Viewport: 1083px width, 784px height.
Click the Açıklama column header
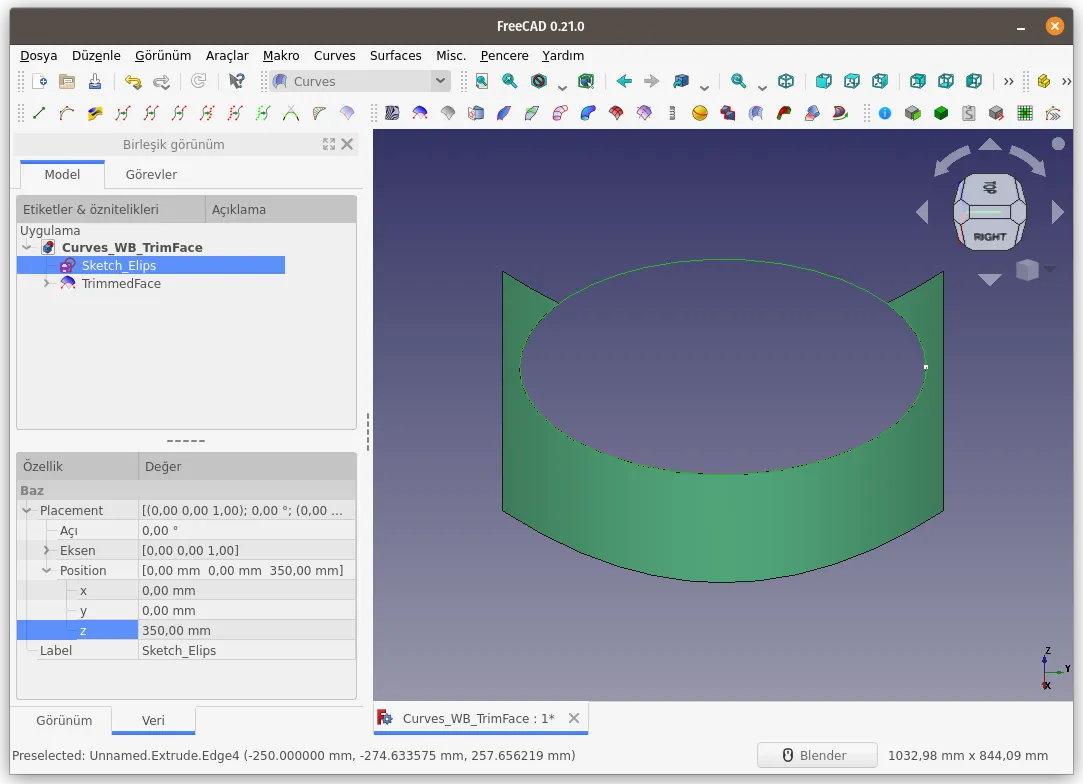(280, 209)
